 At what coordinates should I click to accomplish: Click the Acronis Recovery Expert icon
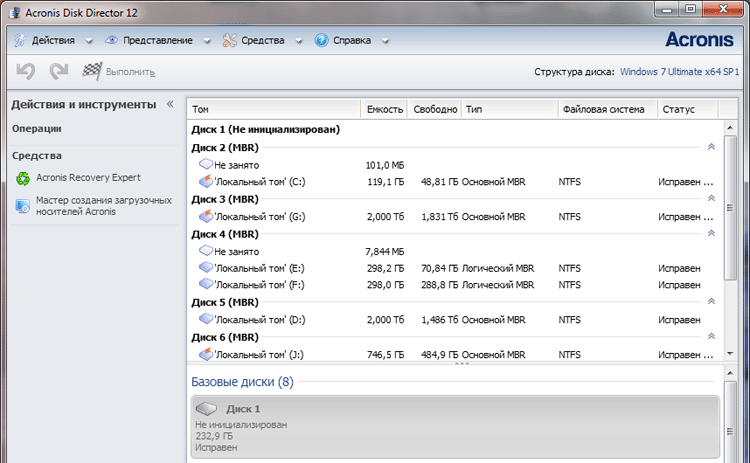tap(22, 178)
